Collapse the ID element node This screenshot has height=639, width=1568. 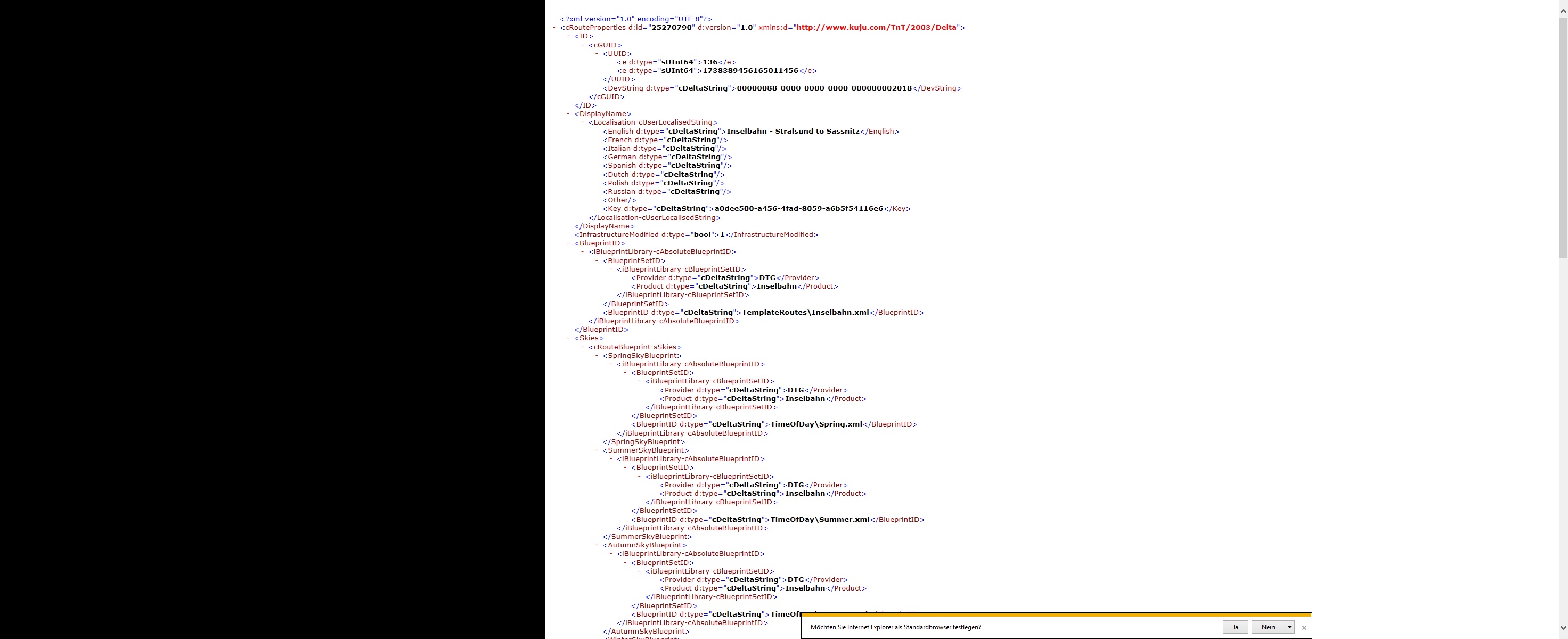click(568, 36)
